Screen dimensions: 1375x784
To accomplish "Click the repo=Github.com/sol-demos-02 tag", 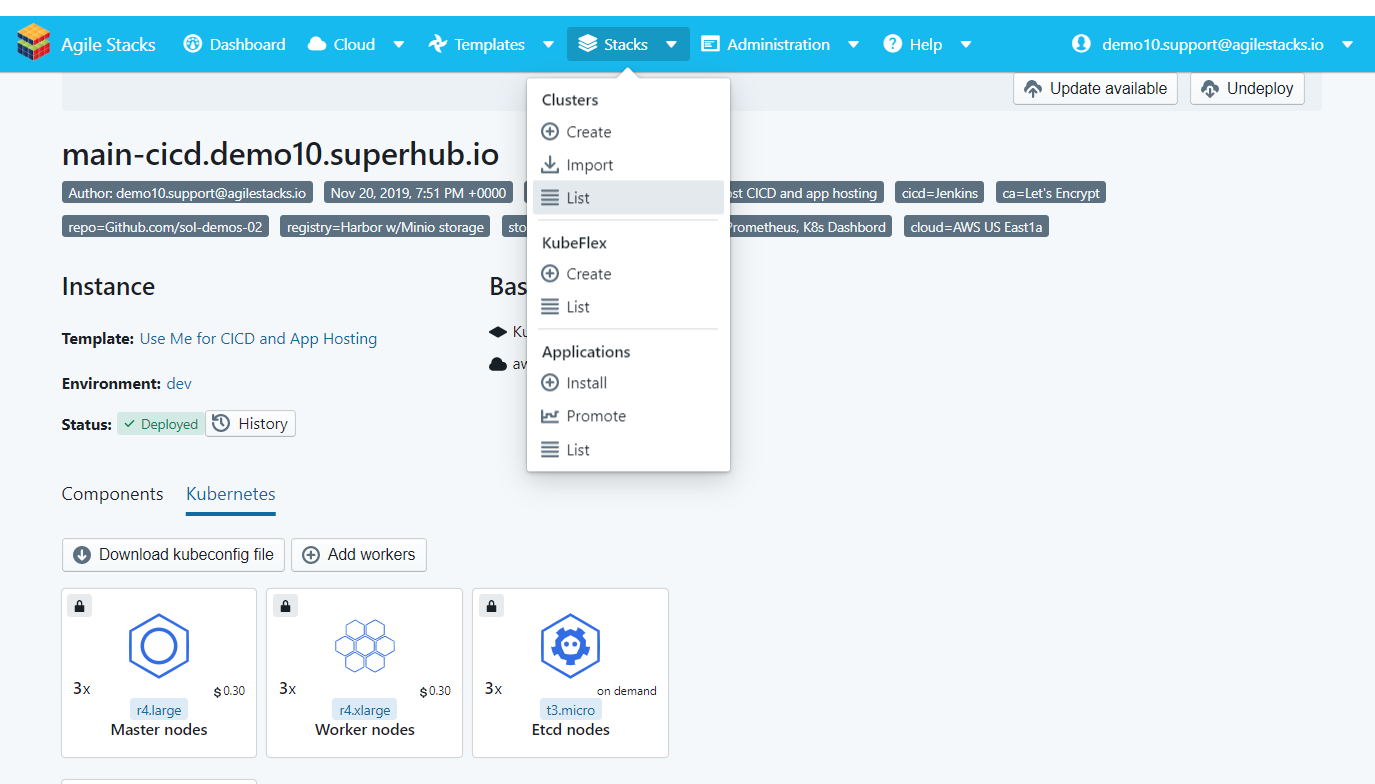I will (x=165, y=227).
